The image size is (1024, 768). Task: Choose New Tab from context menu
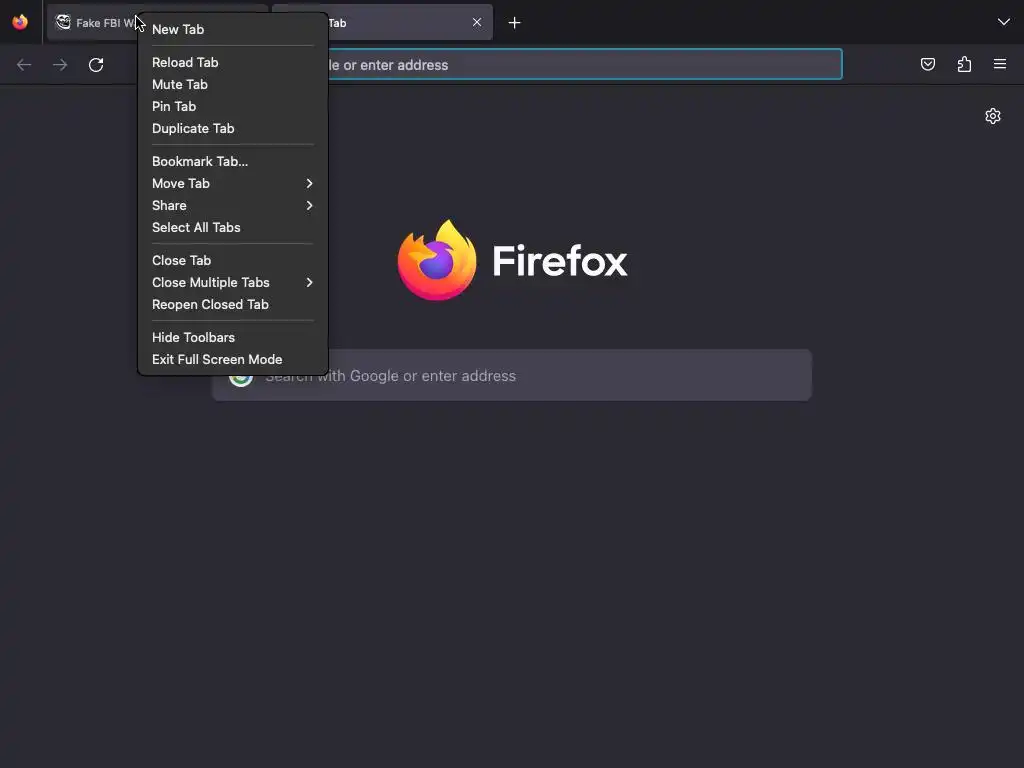232,29
